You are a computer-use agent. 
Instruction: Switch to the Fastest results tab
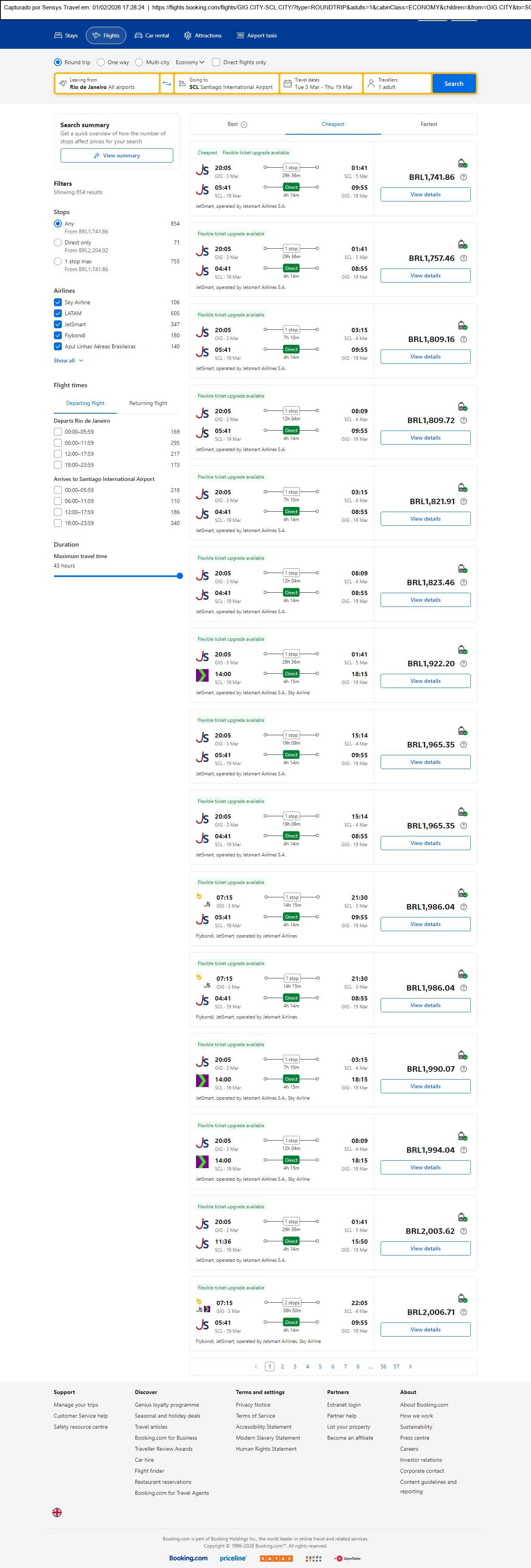429,124
